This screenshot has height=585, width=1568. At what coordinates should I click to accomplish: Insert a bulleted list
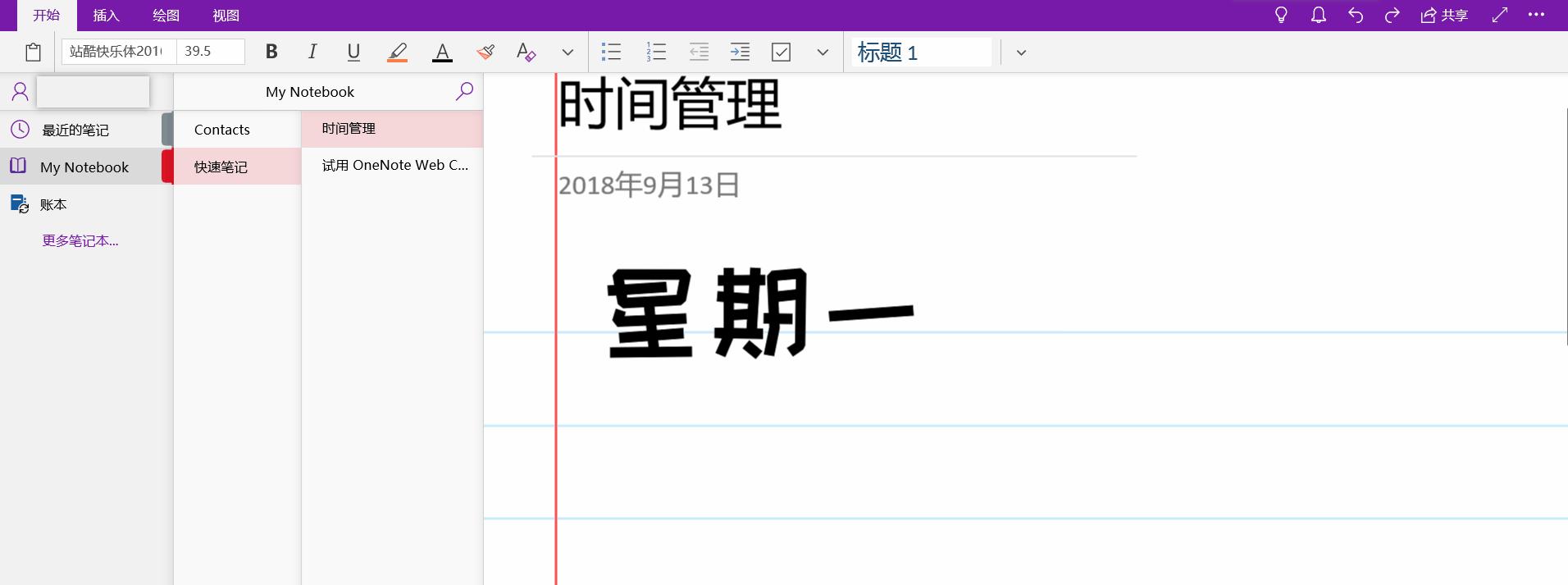611,53
